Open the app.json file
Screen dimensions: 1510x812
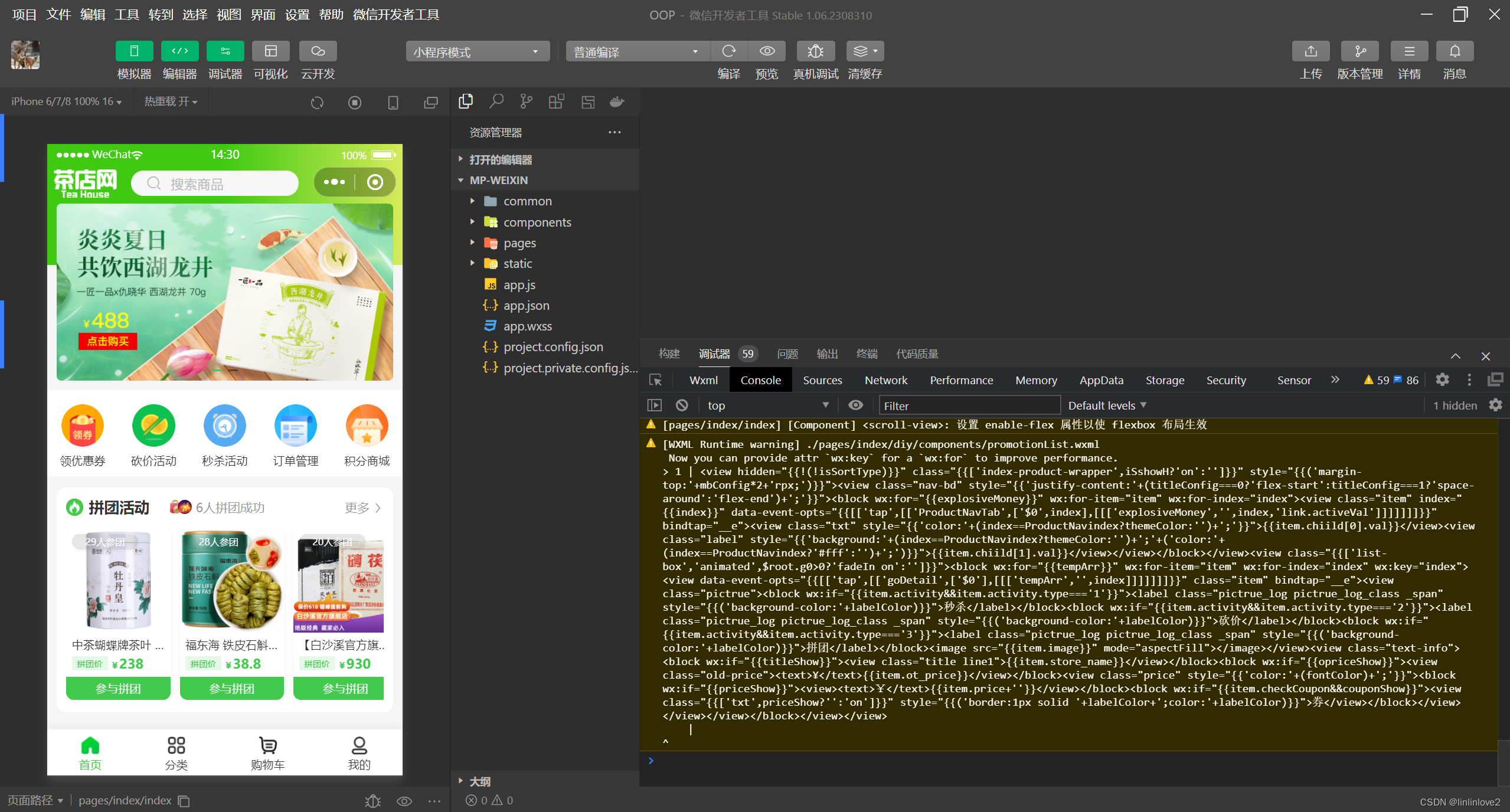pyautogui.click(x=545, y=305)
